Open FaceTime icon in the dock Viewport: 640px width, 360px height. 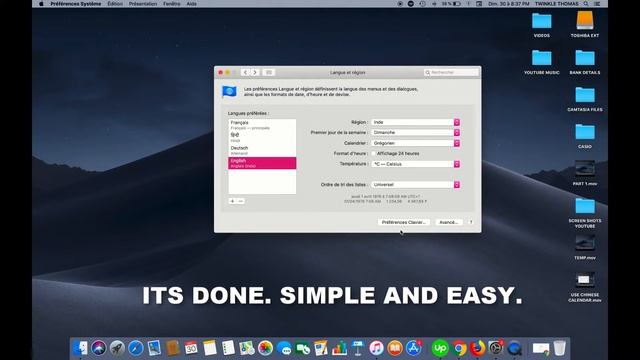pos(302,348)
